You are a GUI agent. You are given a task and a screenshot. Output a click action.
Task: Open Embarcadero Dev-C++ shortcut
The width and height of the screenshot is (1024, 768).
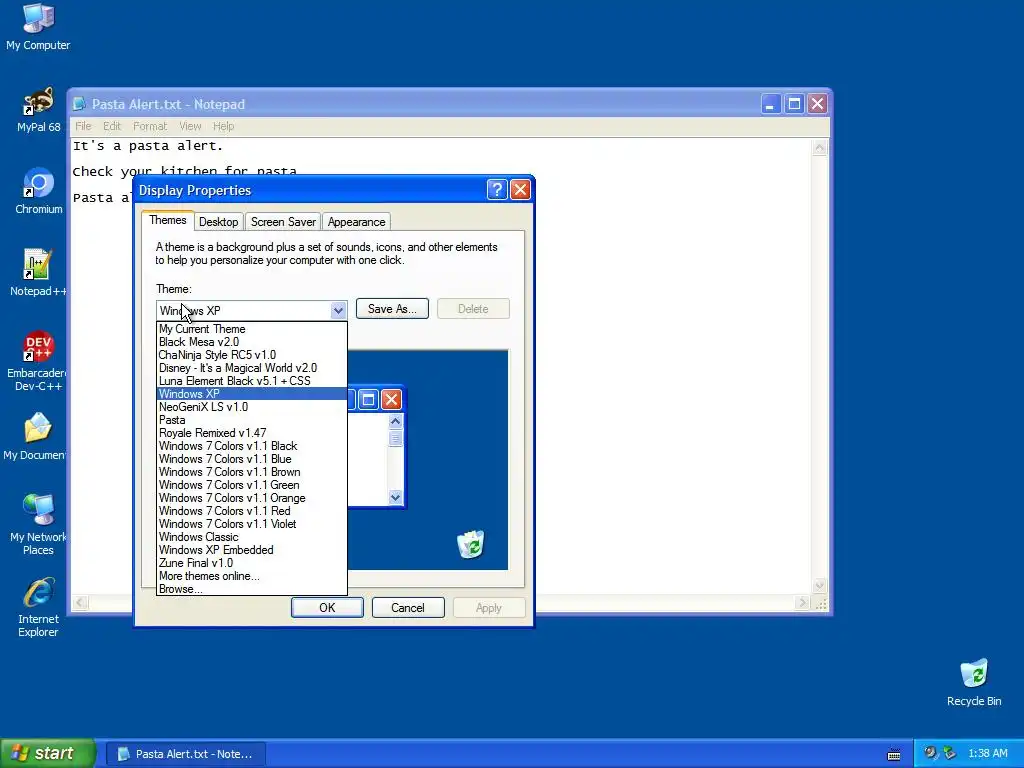[38, 361]
